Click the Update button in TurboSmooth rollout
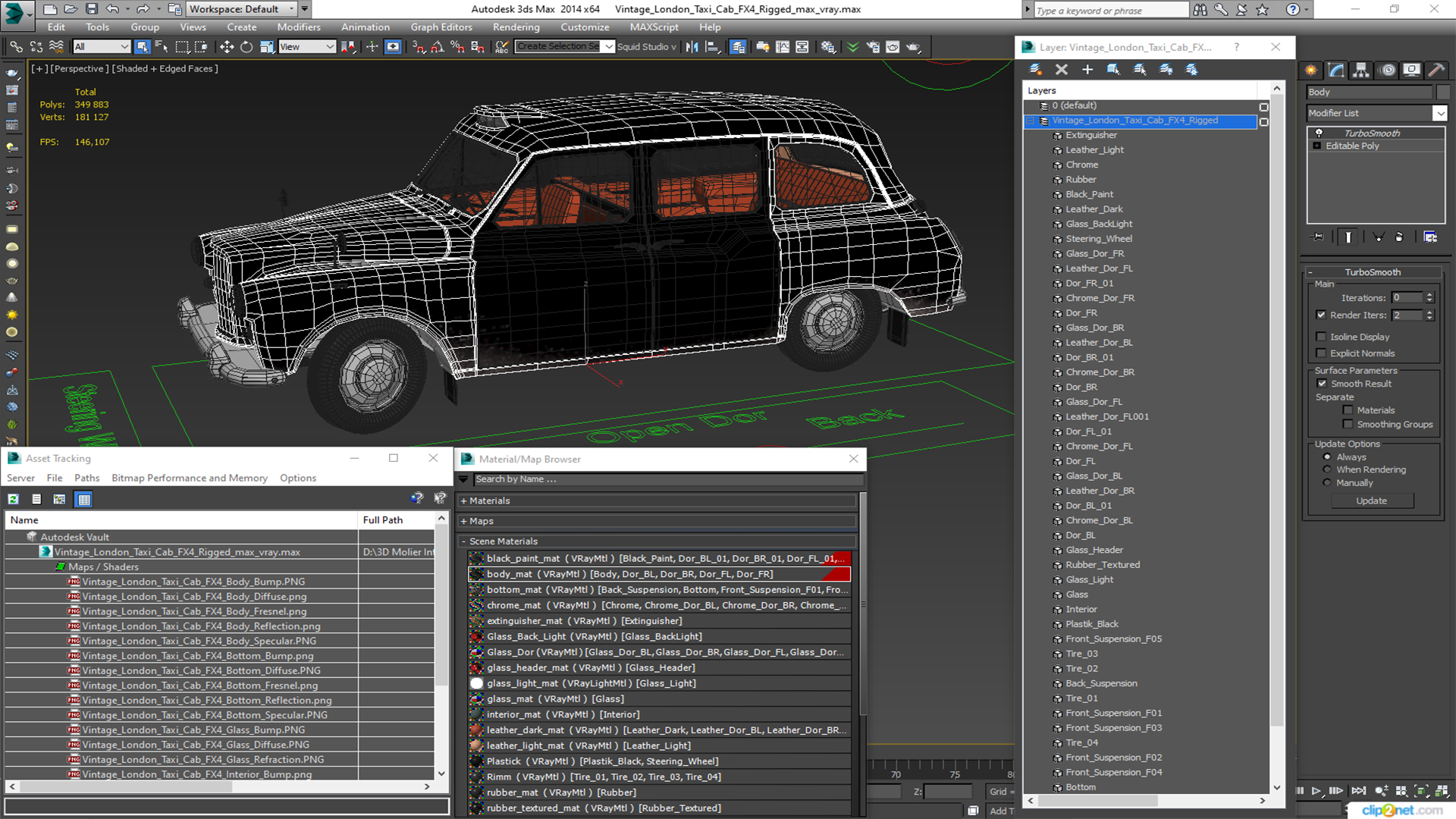 [x=1371, y=500]
